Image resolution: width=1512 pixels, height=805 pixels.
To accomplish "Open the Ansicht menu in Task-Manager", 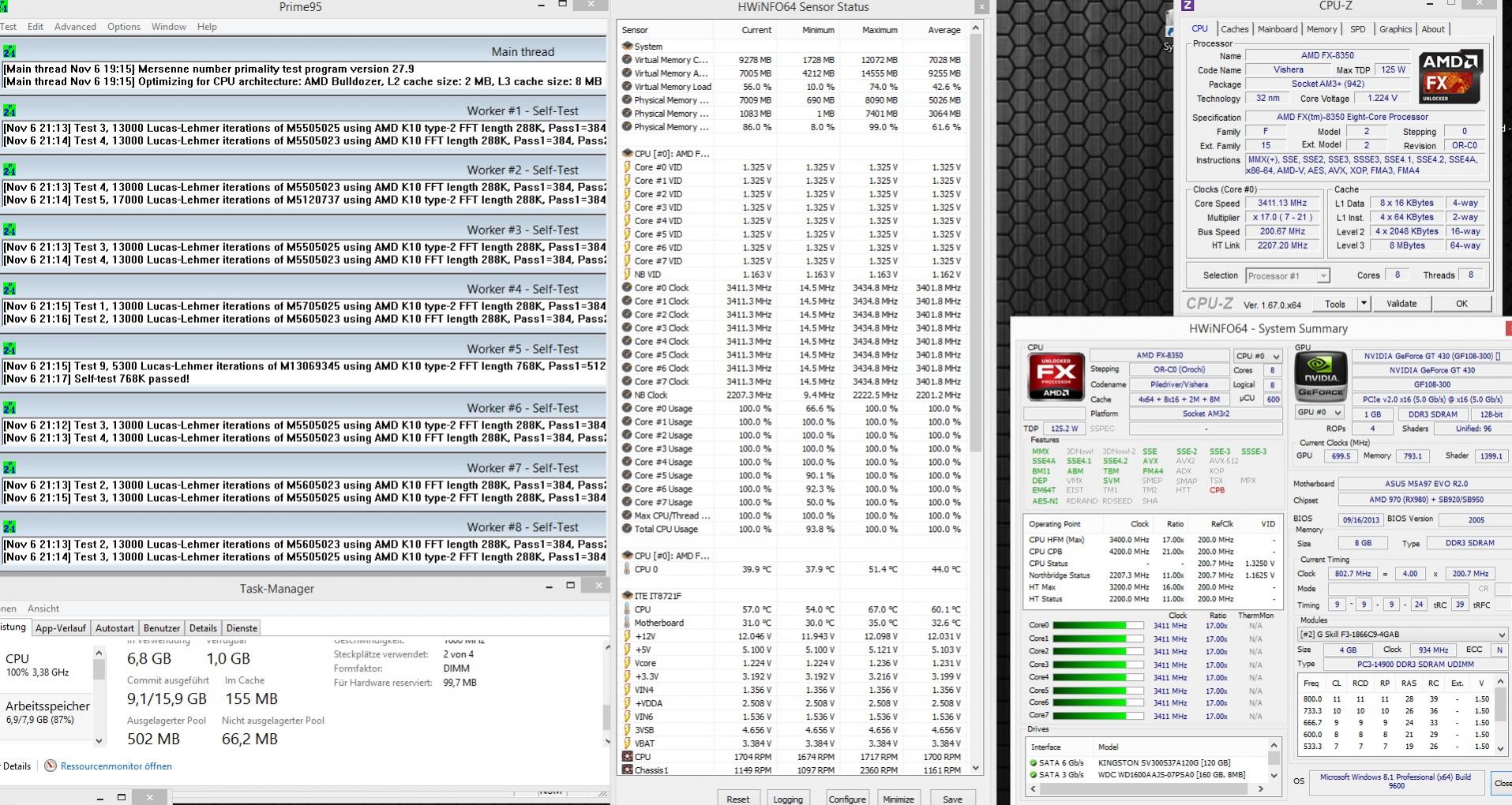I will pyautogui.click(x=43, y=608).
